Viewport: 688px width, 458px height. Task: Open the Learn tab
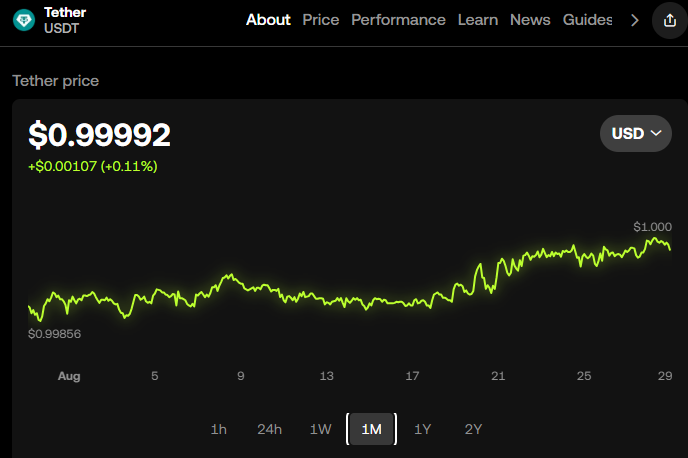pos(478,20)
